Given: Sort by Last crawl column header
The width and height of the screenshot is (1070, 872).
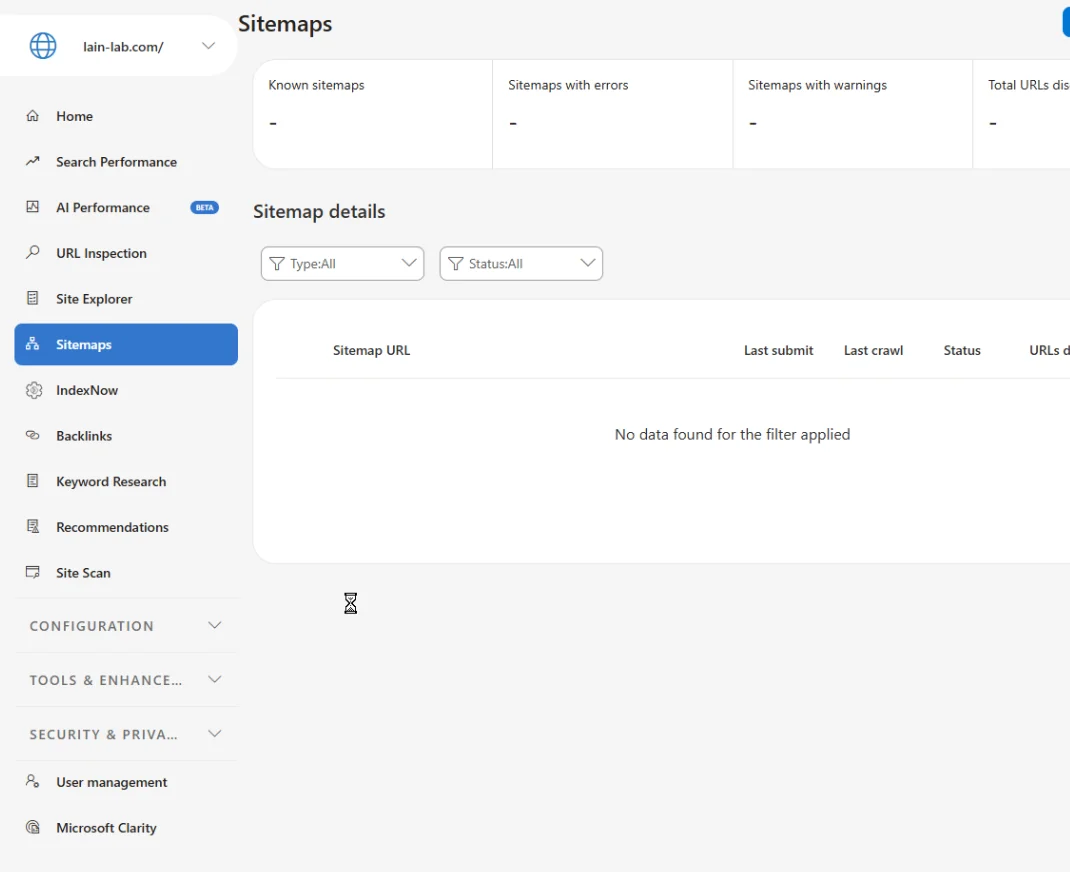Looking at the screenshot, I should pos(873,351).
